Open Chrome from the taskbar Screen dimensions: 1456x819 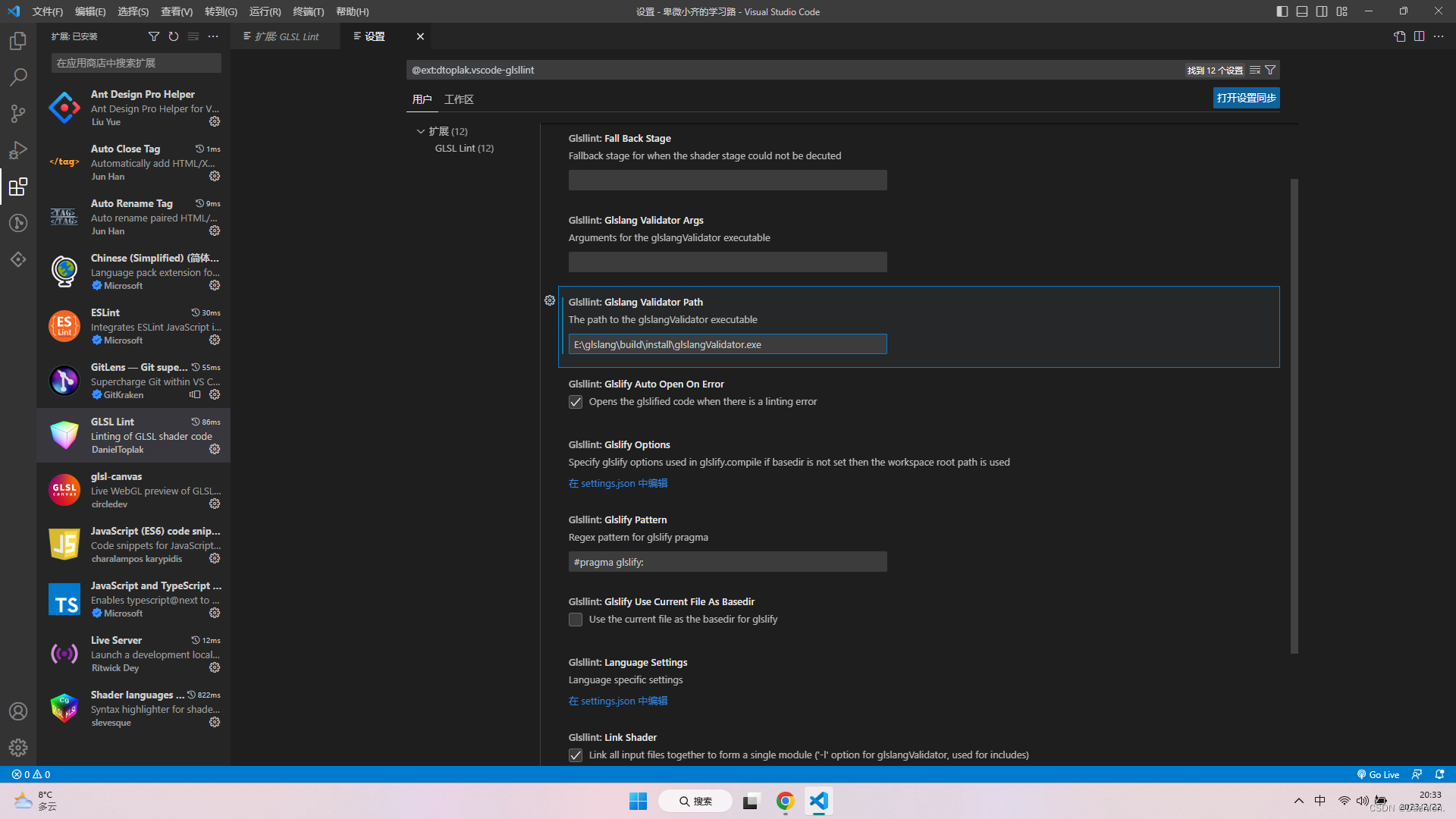coord(785,801)
